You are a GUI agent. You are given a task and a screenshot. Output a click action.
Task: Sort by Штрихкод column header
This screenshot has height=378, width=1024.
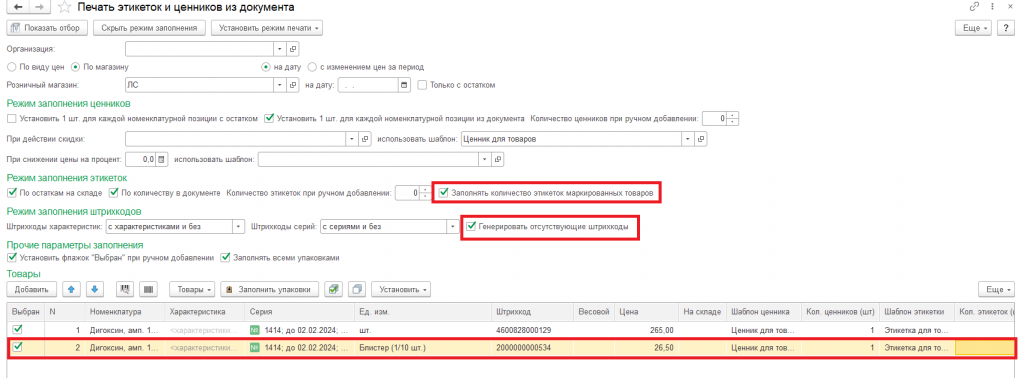pos(532,312)
